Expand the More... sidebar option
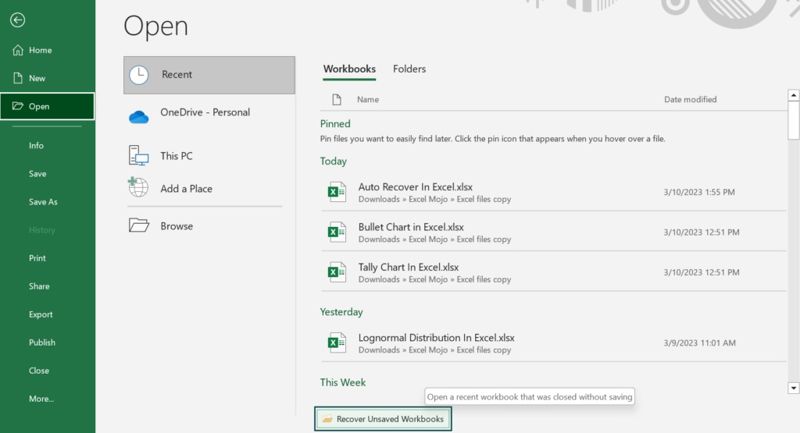Screen dimensions: 800x433 pyautogui.click(x=41, y=399)
